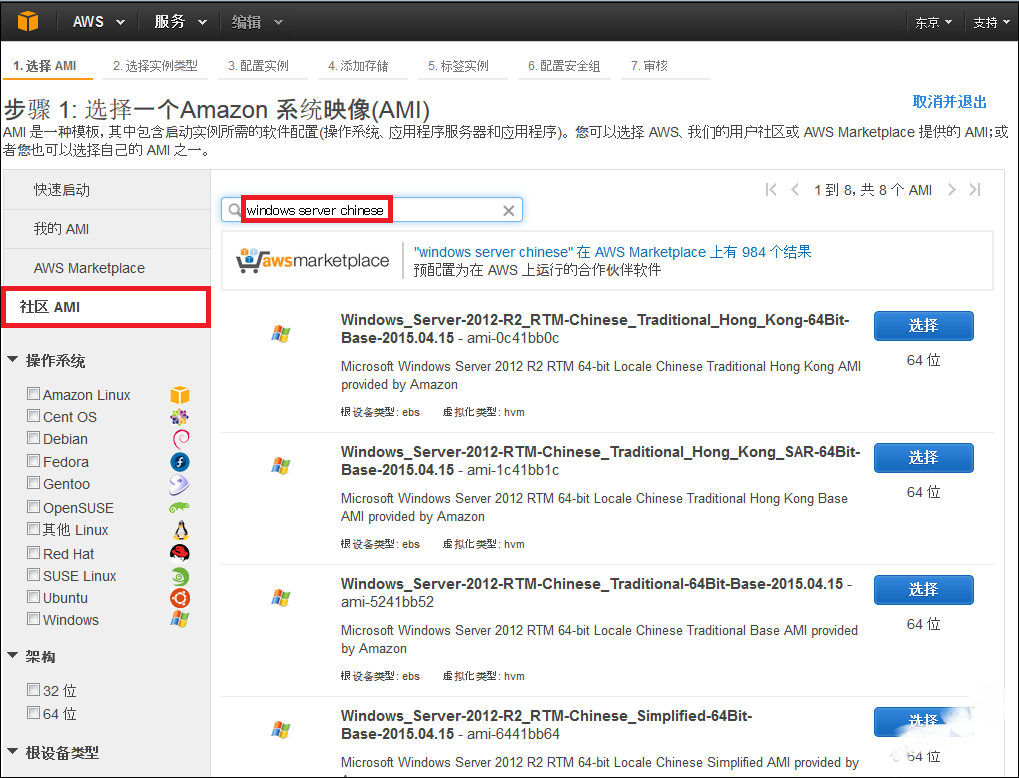Viewport: 1019px width, 778px height.
Task: Open the 支持 support dropdown
Action: click(x=991, y=22)
